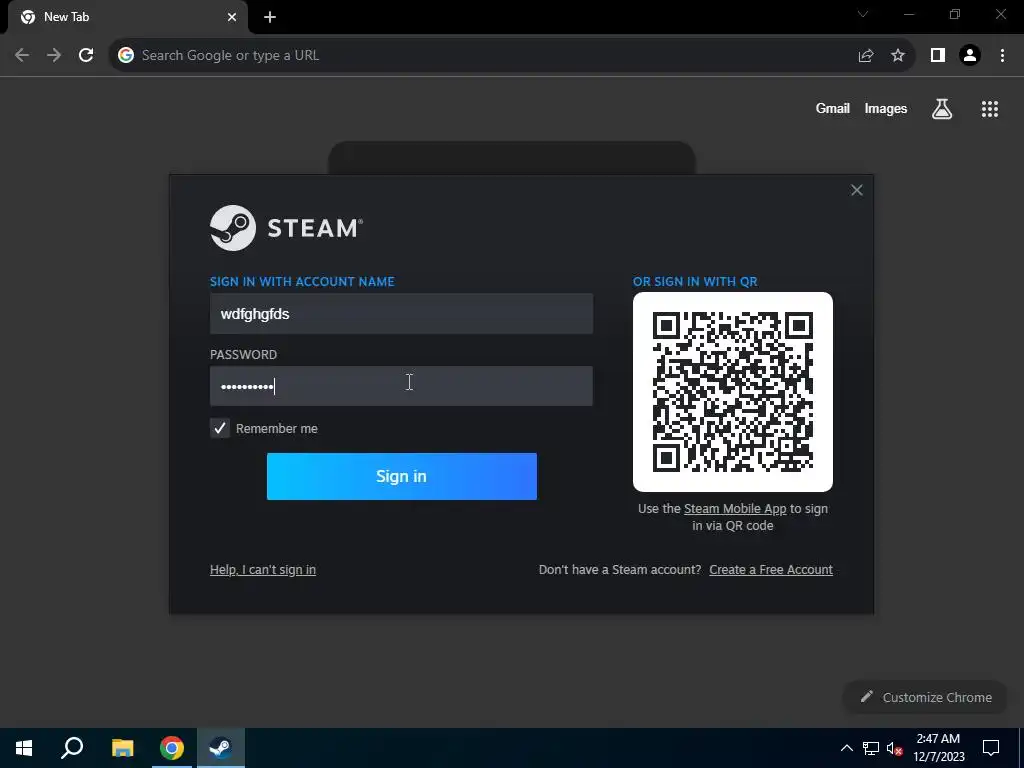Restore down the Chrome window
1024x768 pixels.
(x=954, y=14)
